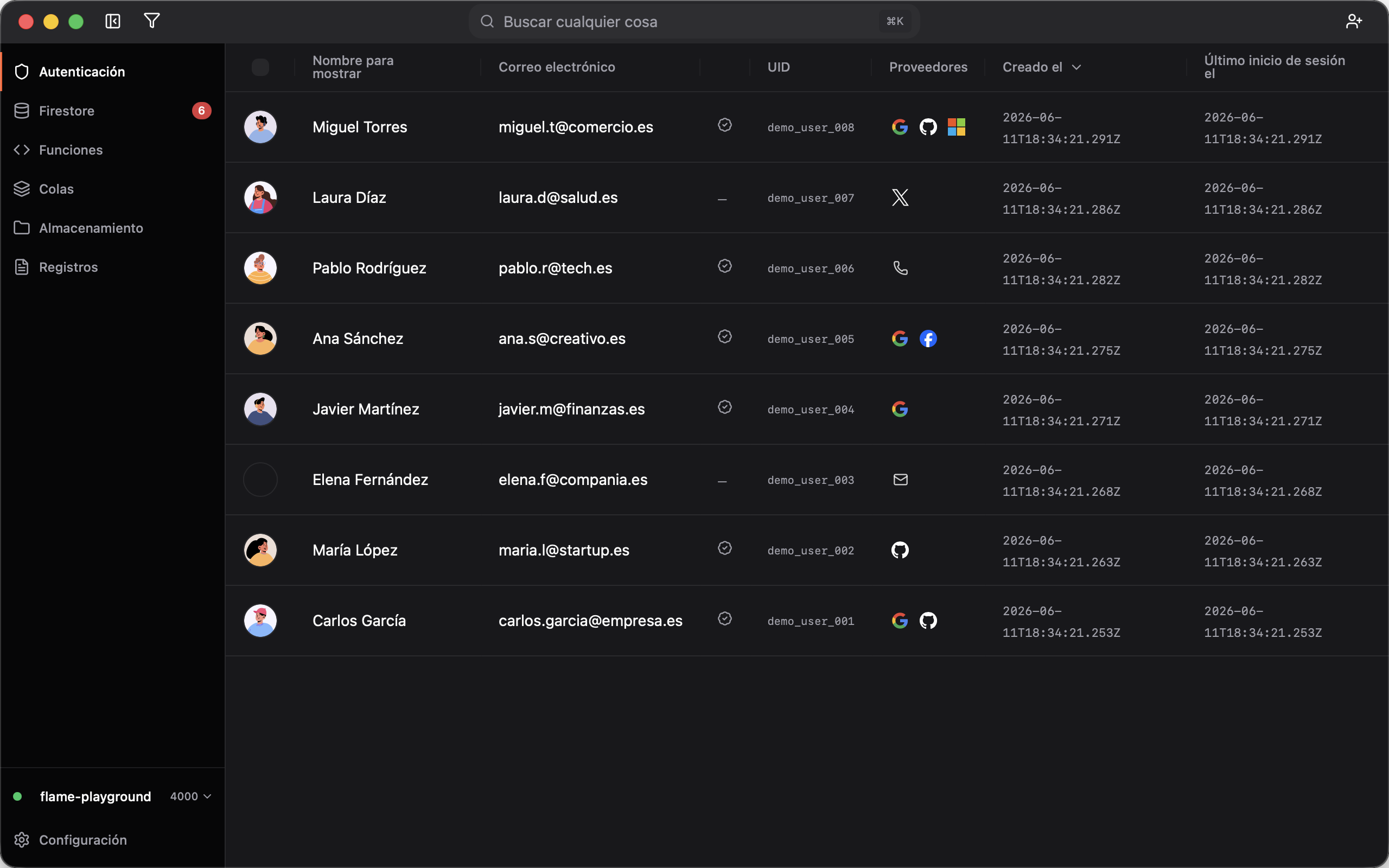
Task: Toggle the sidebar collapse icon
Action: pyautogui.click(x=112, y=21)
